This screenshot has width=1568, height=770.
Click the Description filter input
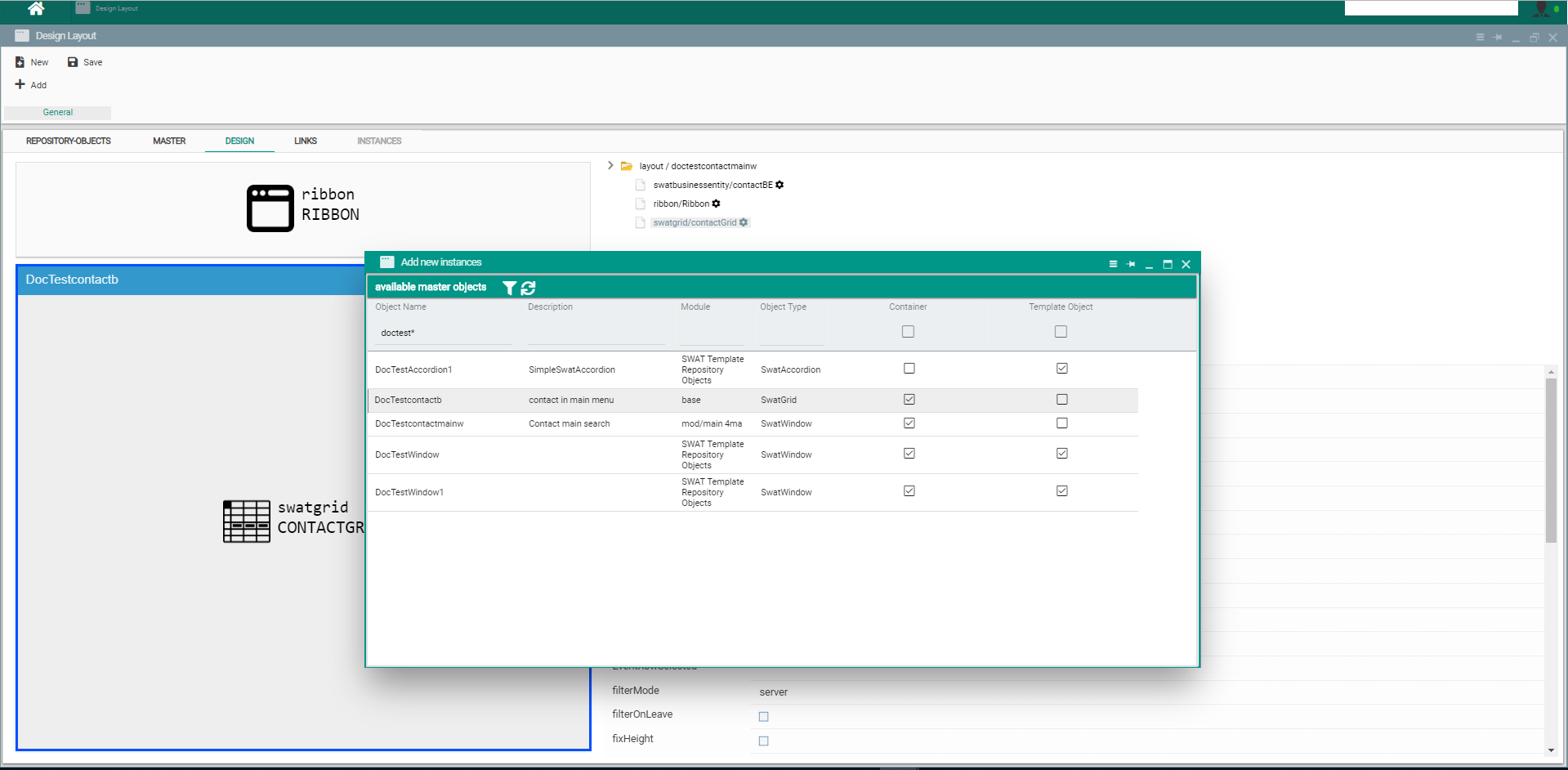coord(596,333)
